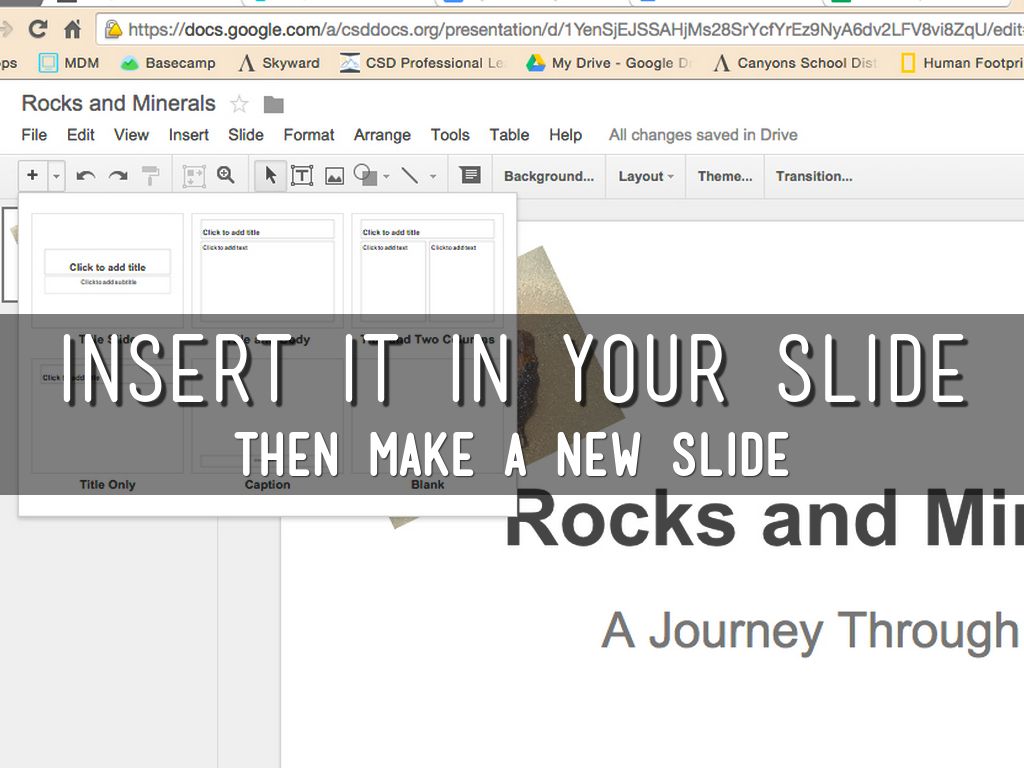Expand the Layout dropdown
Image resolution: width=1024 pixels, height=768 pixels.
click(645, 176)
